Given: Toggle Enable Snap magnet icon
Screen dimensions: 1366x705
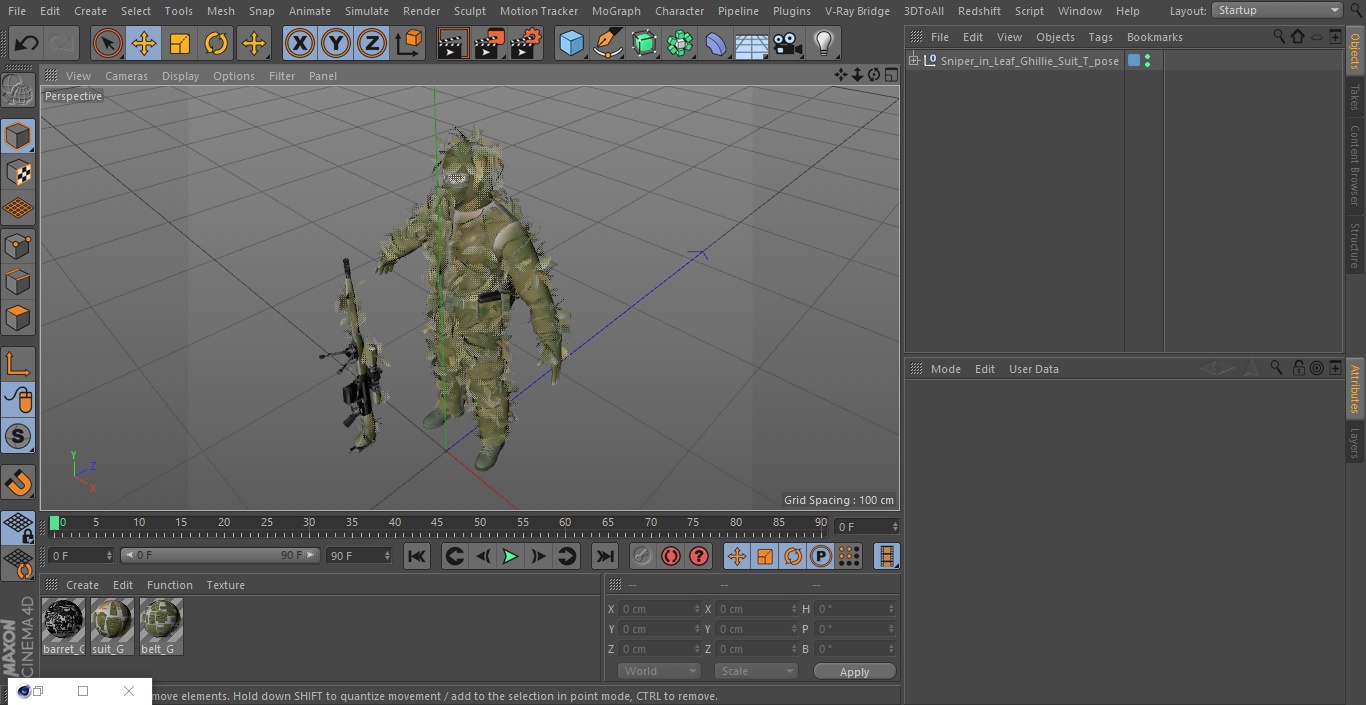Looking at the screenshot, I should [x=18, y=483].
